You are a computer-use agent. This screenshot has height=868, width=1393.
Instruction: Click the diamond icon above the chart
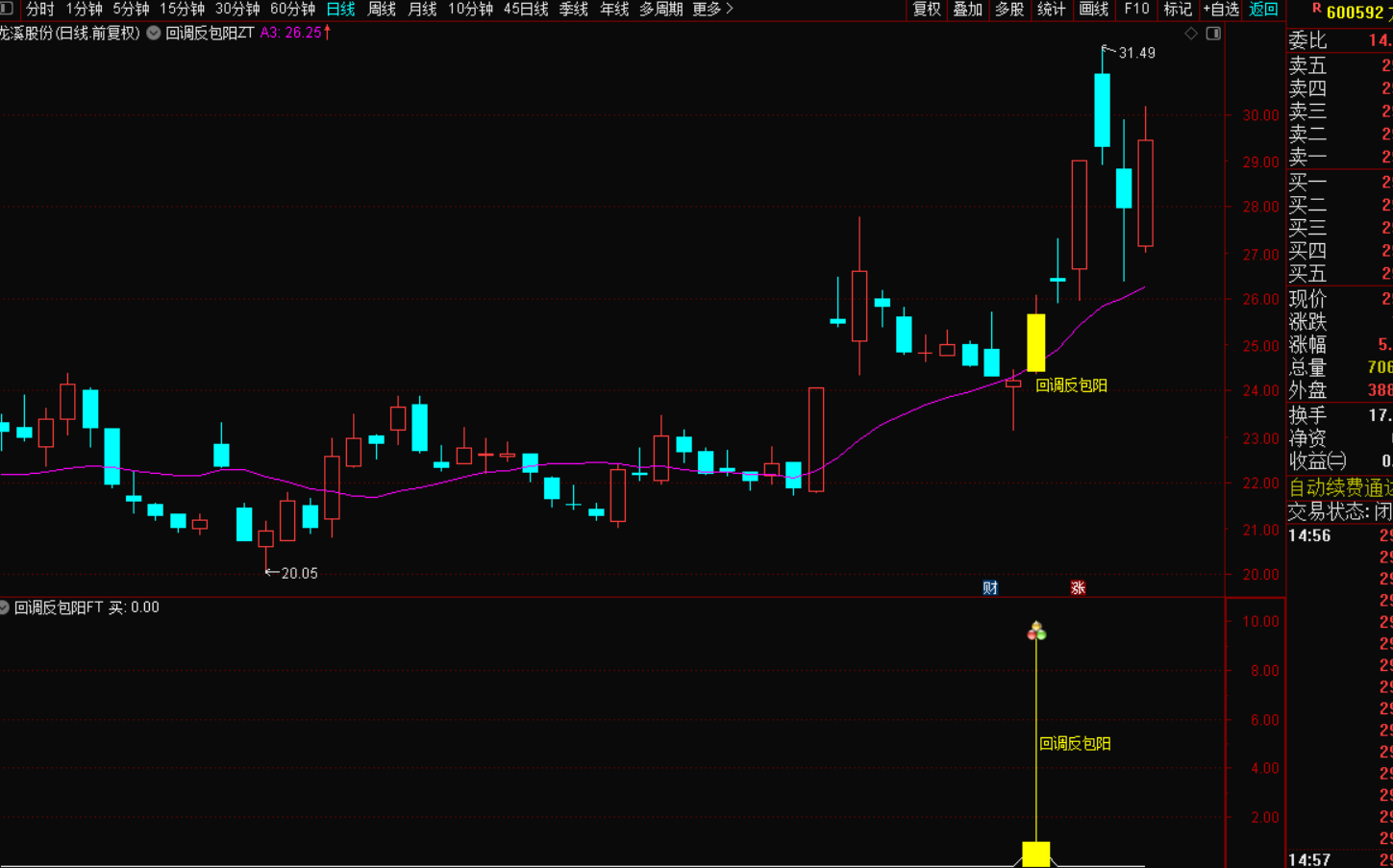[x=1191, y=34]
